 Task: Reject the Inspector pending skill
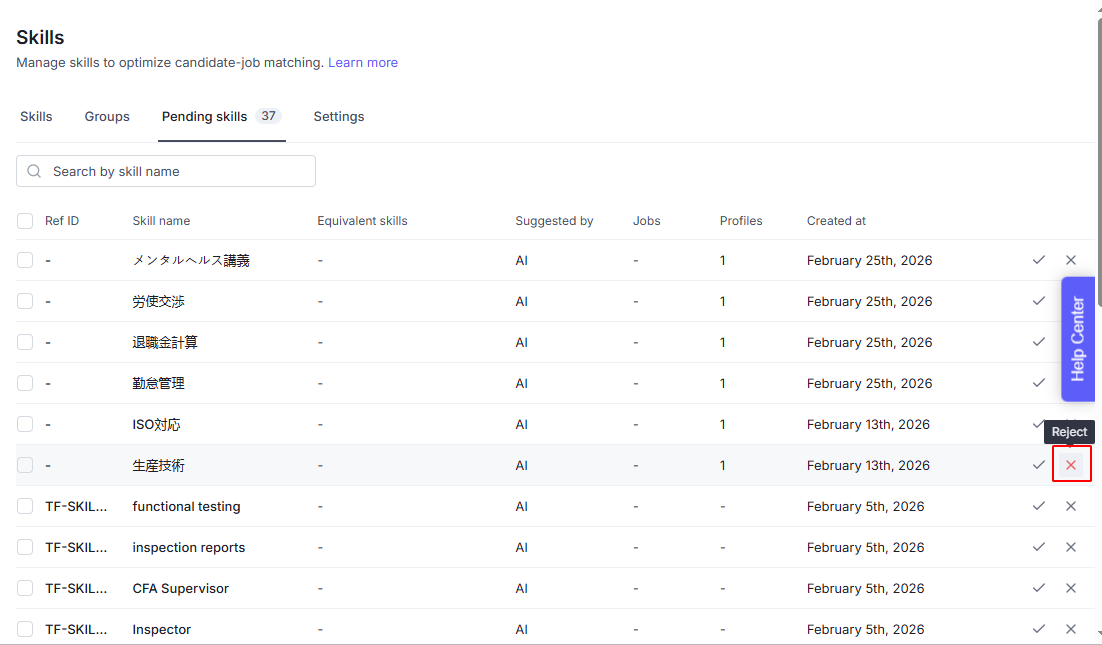tap(1071, 629)
